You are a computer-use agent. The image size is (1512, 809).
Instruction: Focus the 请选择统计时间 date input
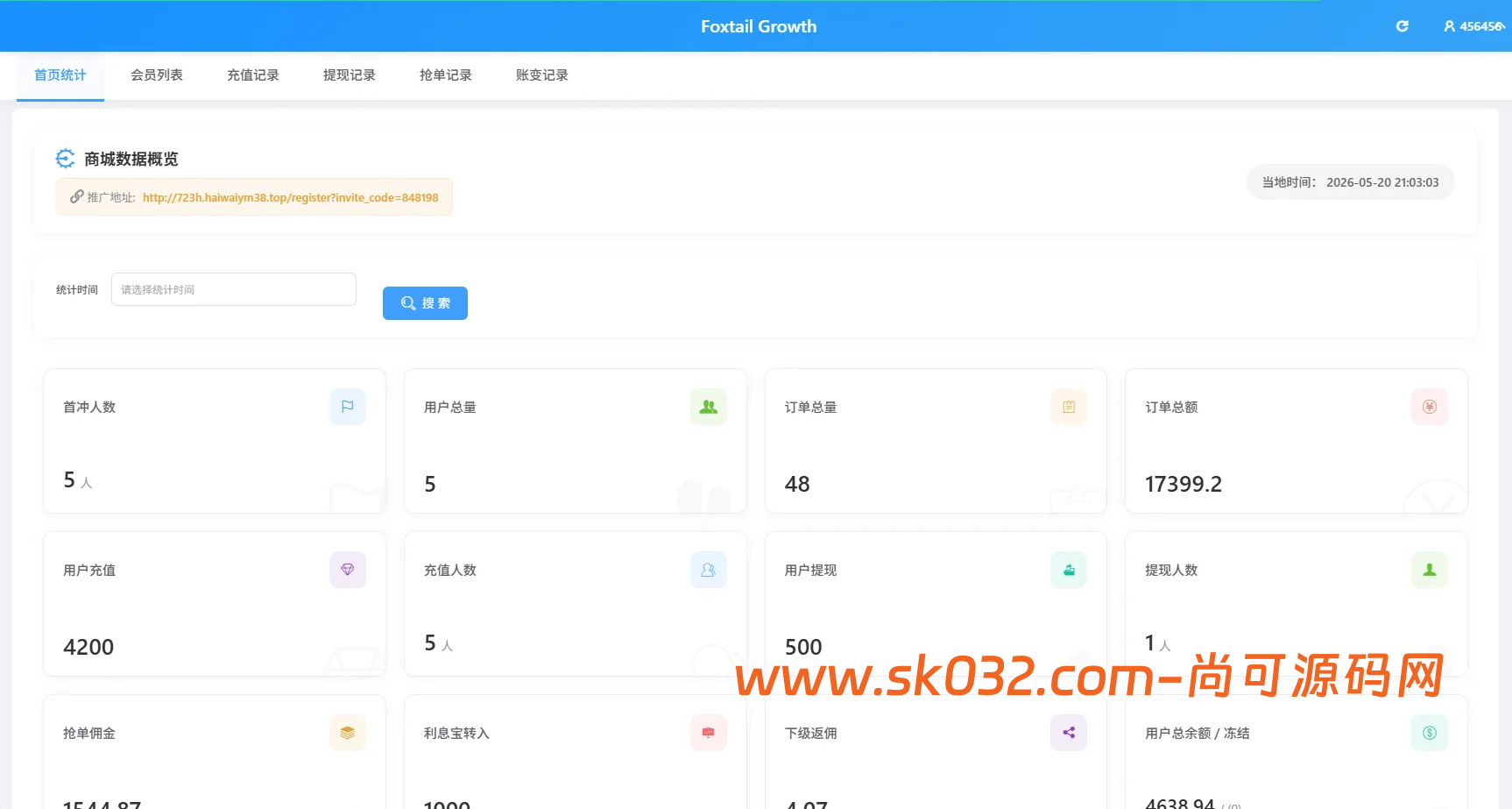coord(234,289)
